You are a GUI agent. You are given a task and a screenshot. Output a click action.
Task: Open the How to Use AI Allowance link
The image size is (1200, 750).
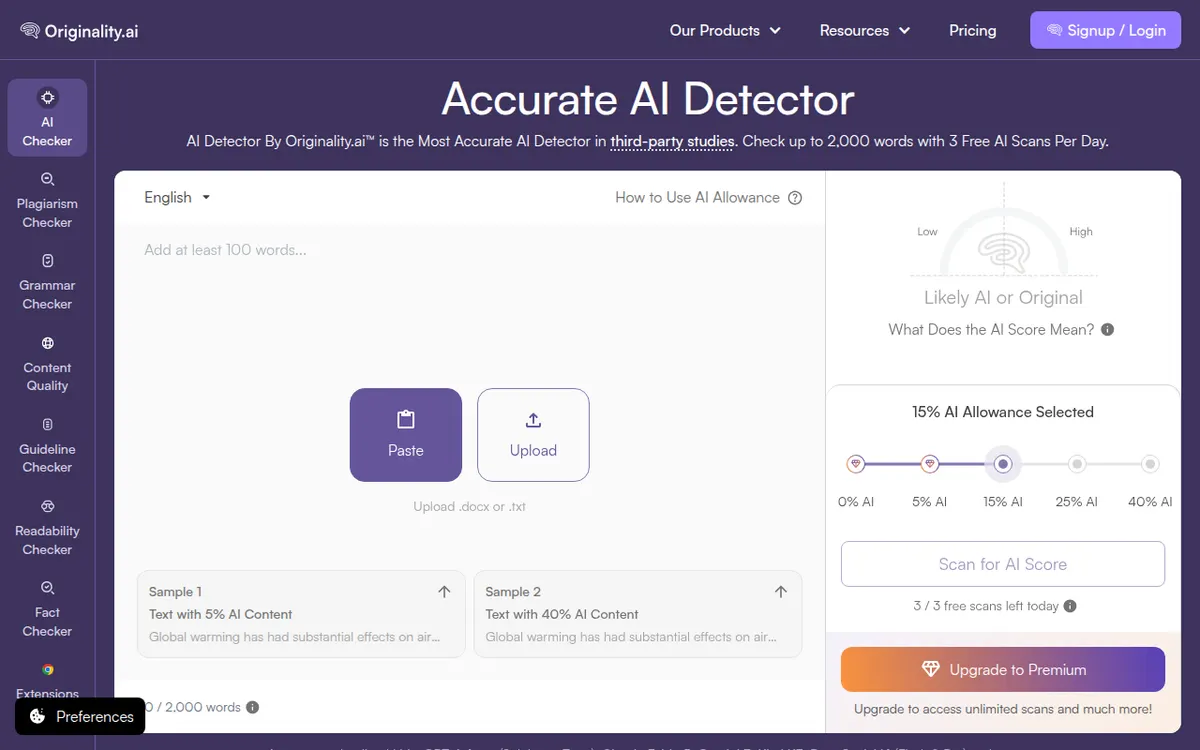(698, 198)
